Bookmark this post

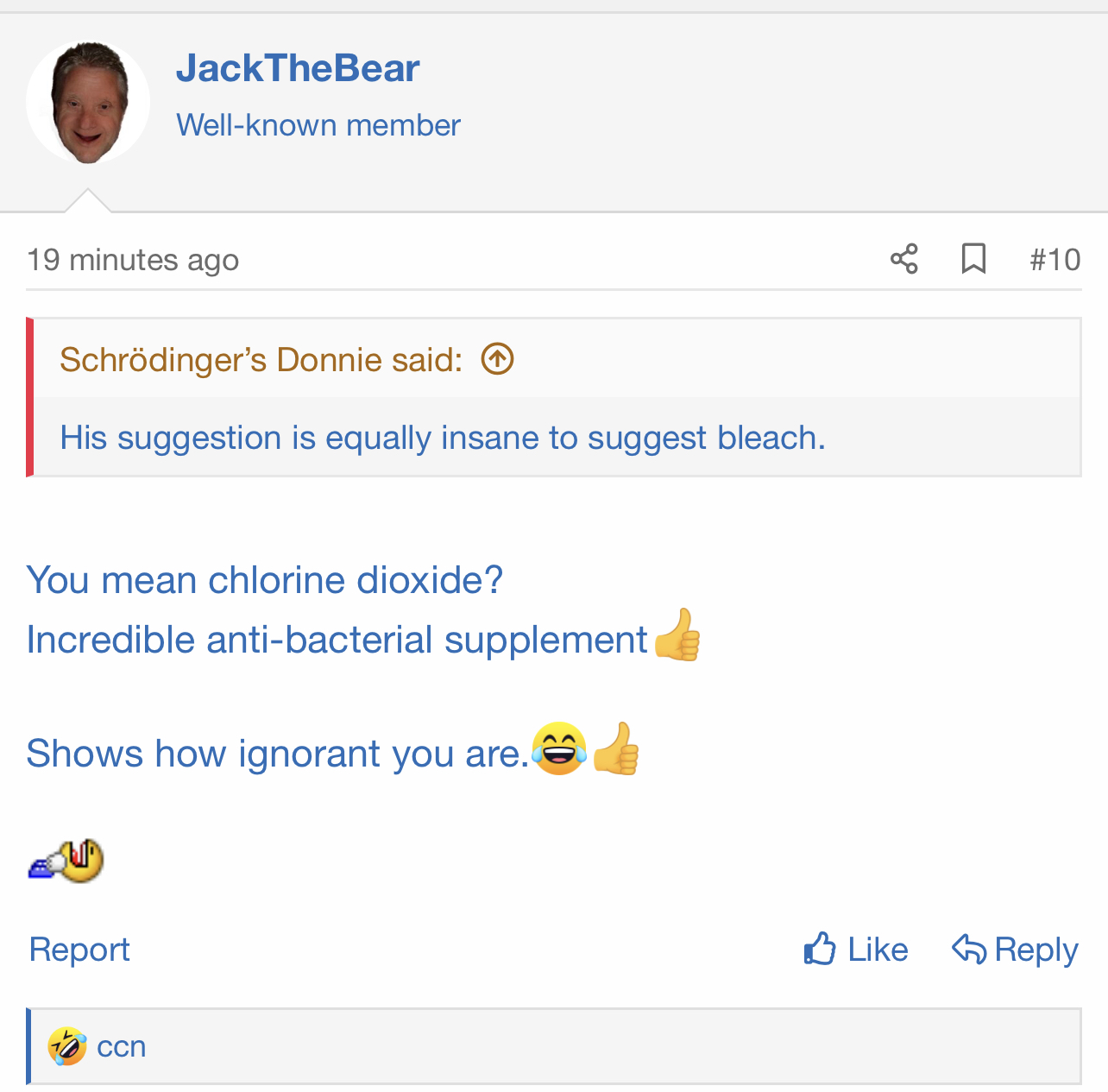pyautogui.click(x=973, y=259)
